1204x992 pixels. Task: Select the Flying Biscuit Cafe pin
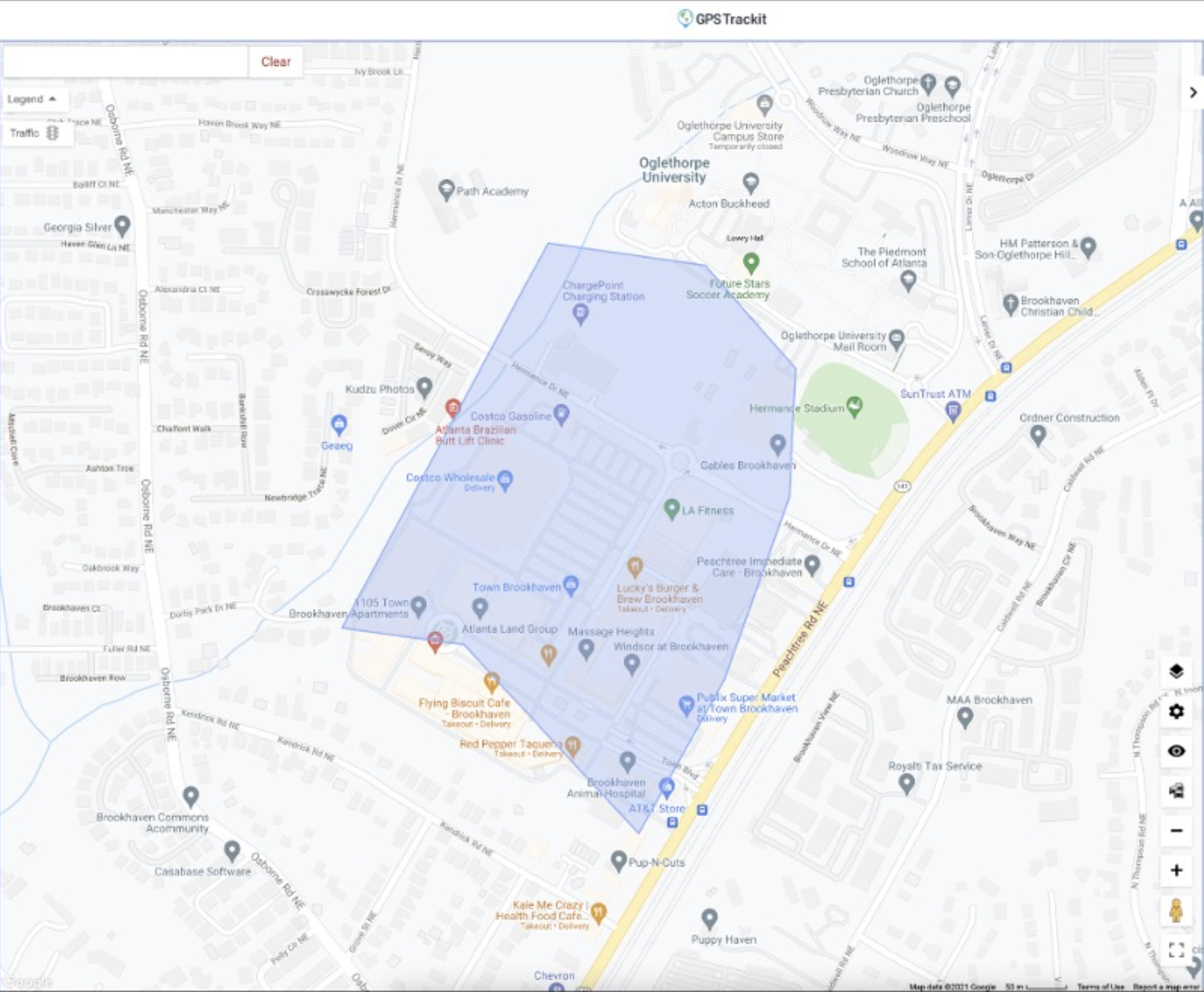(491, 683)
